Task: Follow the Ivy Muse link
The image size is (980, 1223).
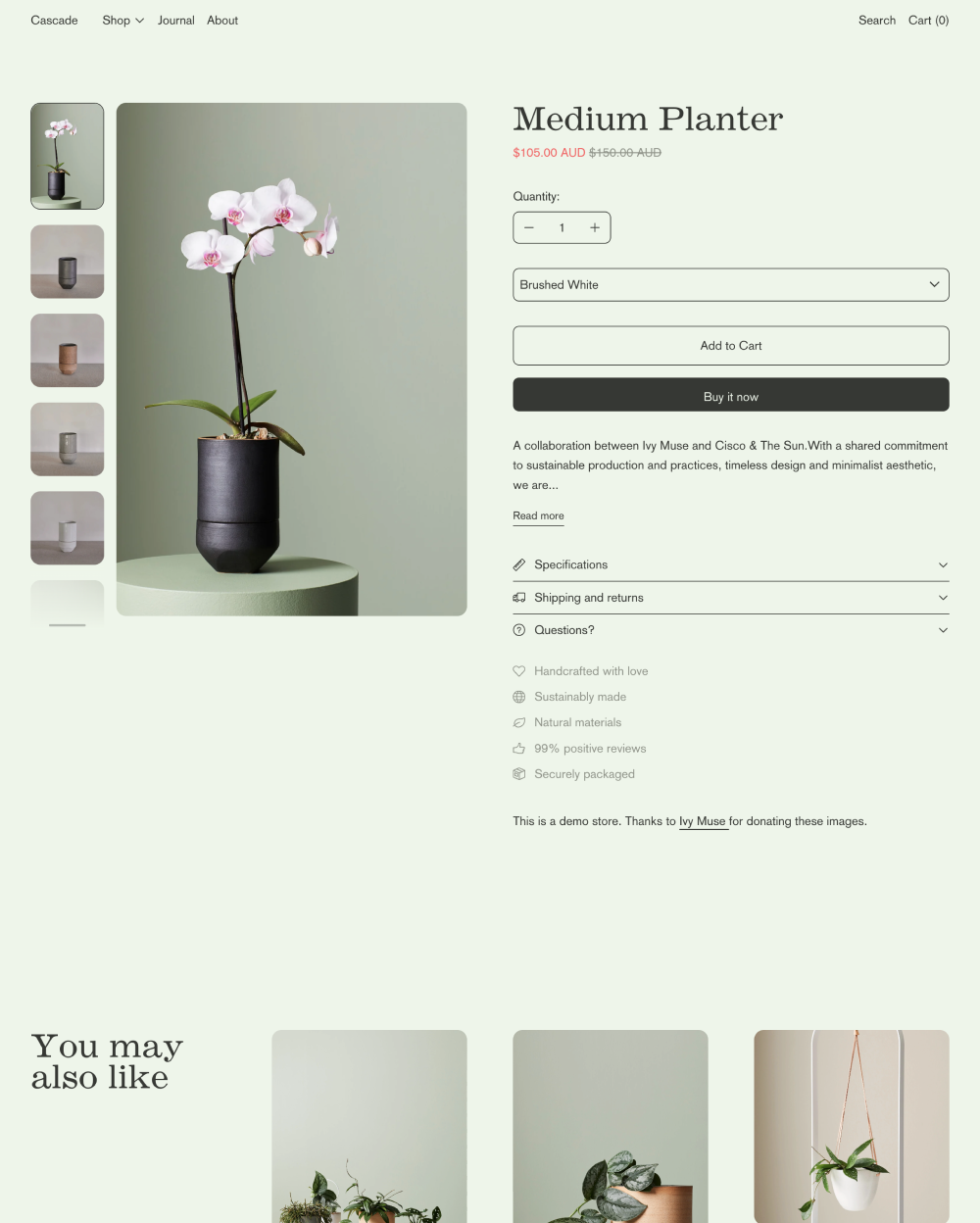Action: click(703, 821)
